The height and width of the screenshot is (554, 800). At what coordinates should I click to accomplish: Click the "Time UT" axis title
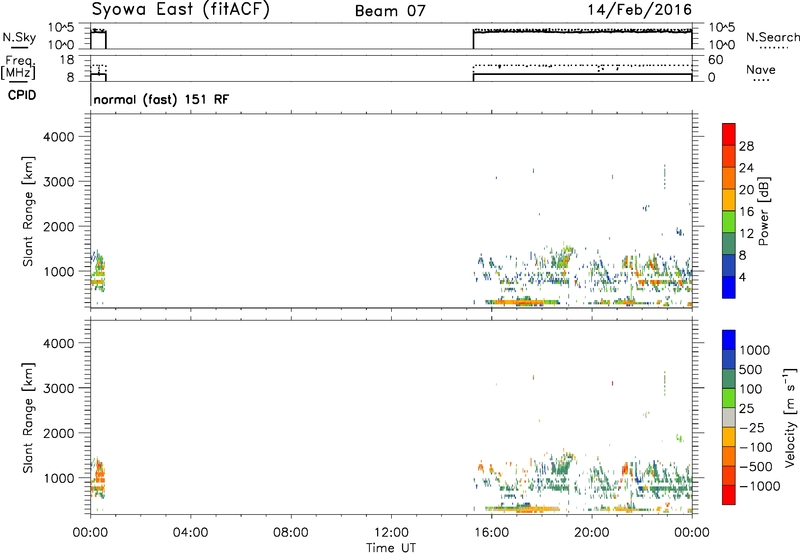[x=391, y=548]
